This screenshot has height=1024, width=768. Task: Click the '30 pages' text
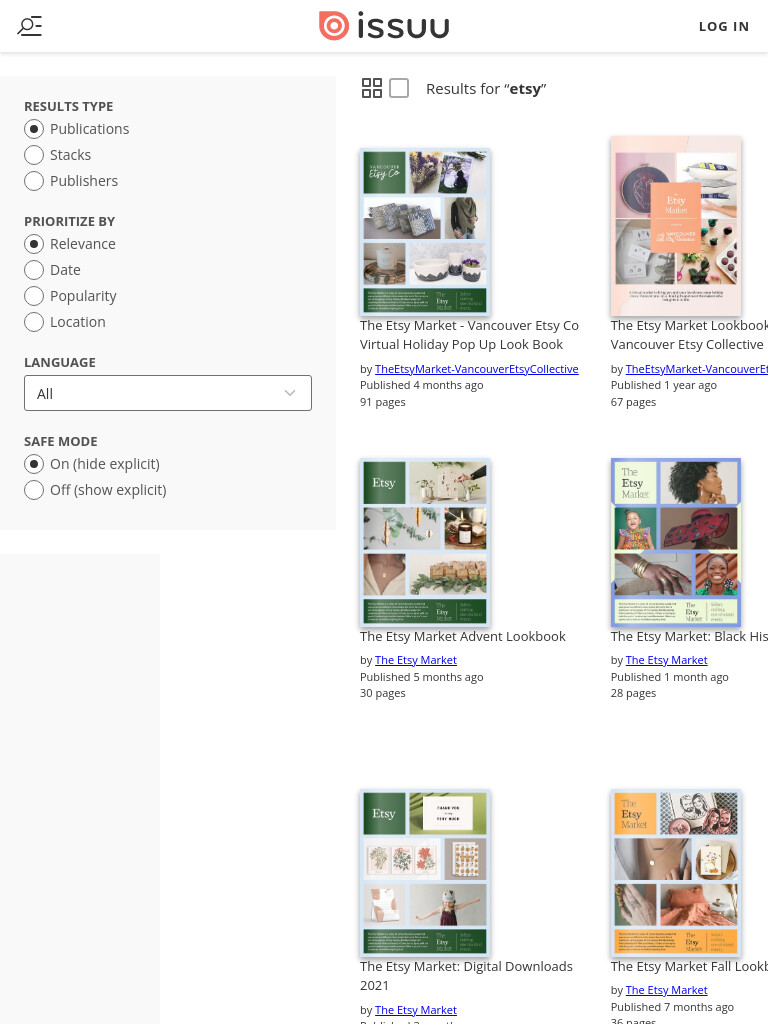(383, 694)
